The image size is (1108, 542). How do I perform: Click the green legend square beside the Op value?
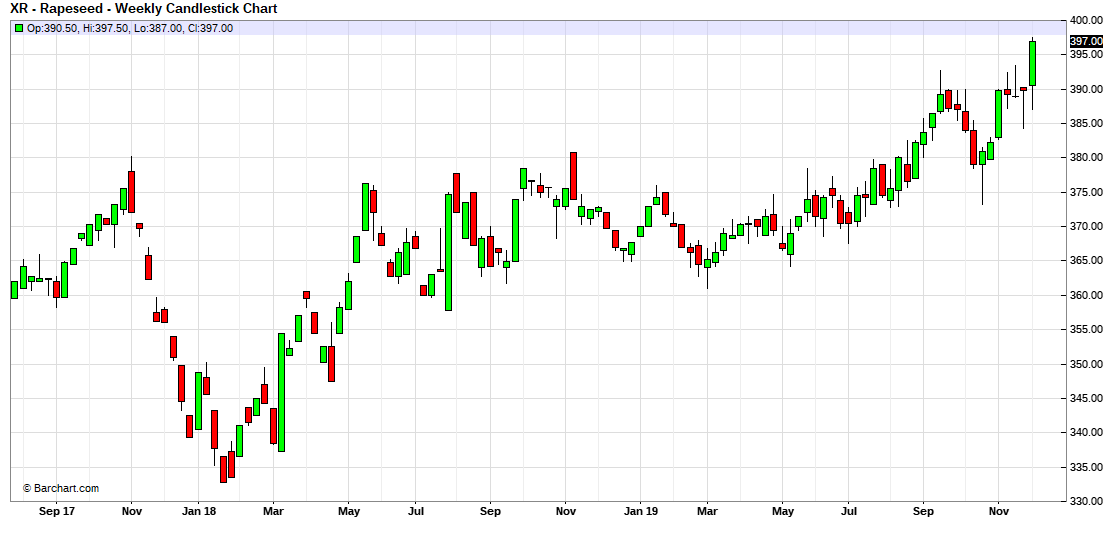click(19, 28)
